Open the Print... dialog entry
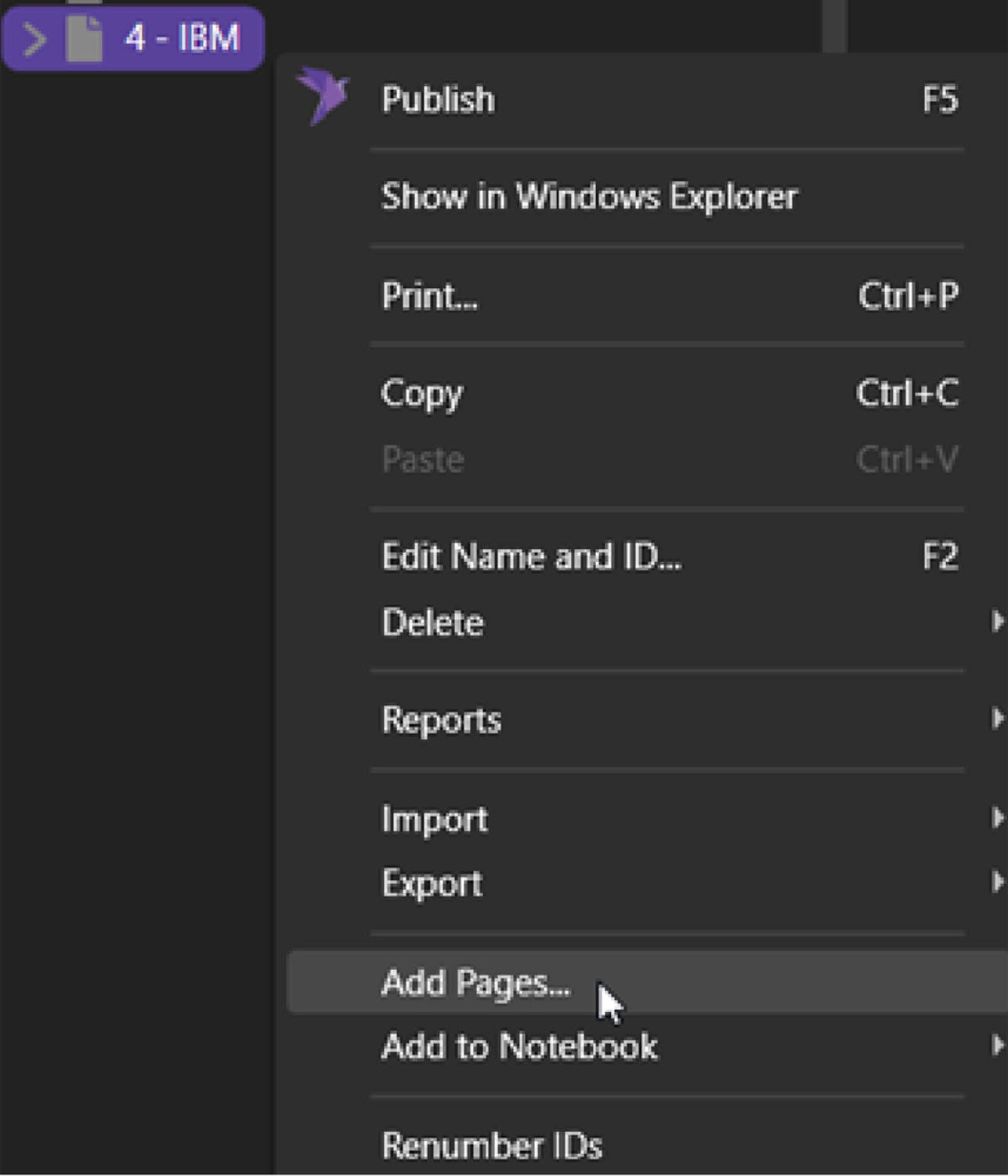This screenshot has width=1008, height=1176. coord(429,296)
